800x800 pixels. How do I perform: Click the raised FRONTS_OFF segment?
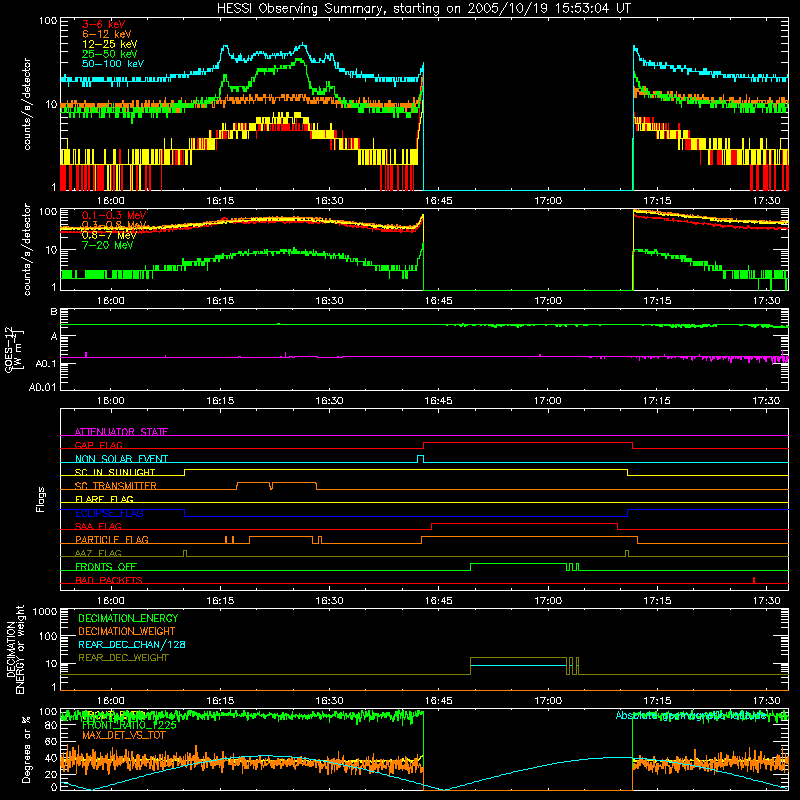(518, 564)
